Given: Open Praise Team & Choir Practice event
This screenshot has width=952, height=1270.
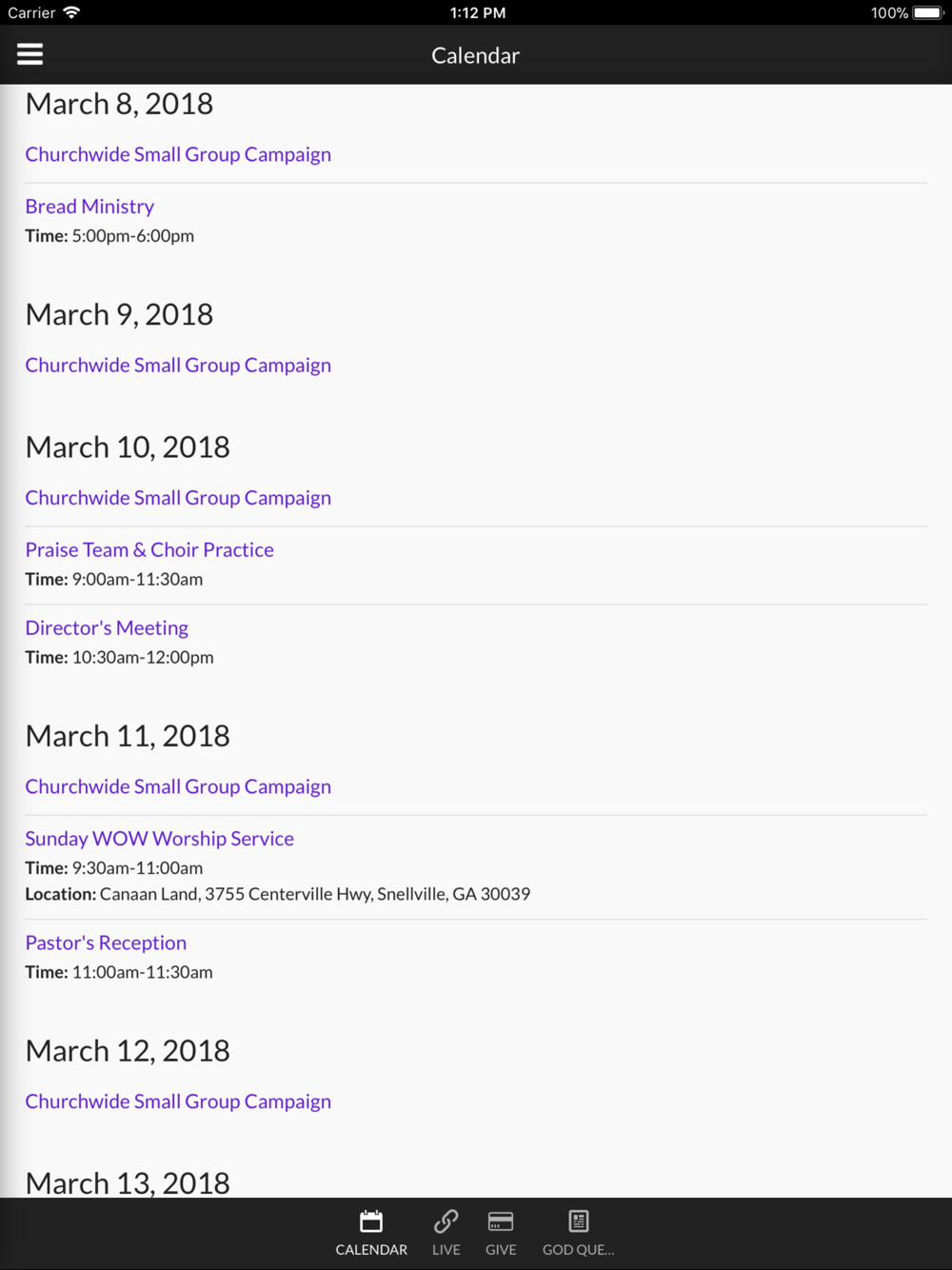Looking at the screenshot, I should (149, 550).
